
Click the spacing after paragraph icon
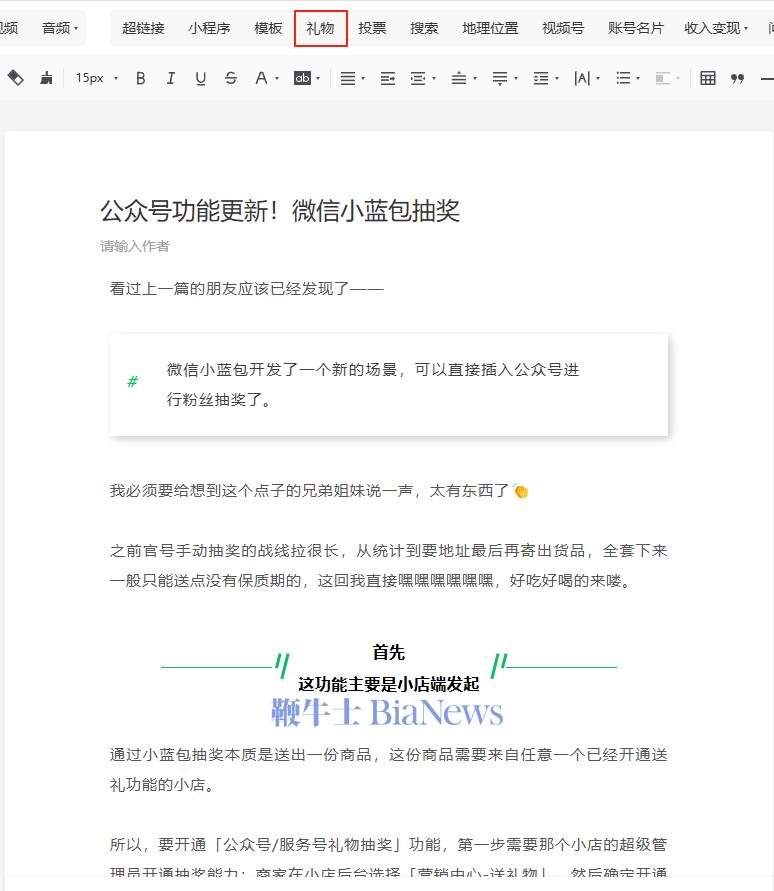coord(500,78)
